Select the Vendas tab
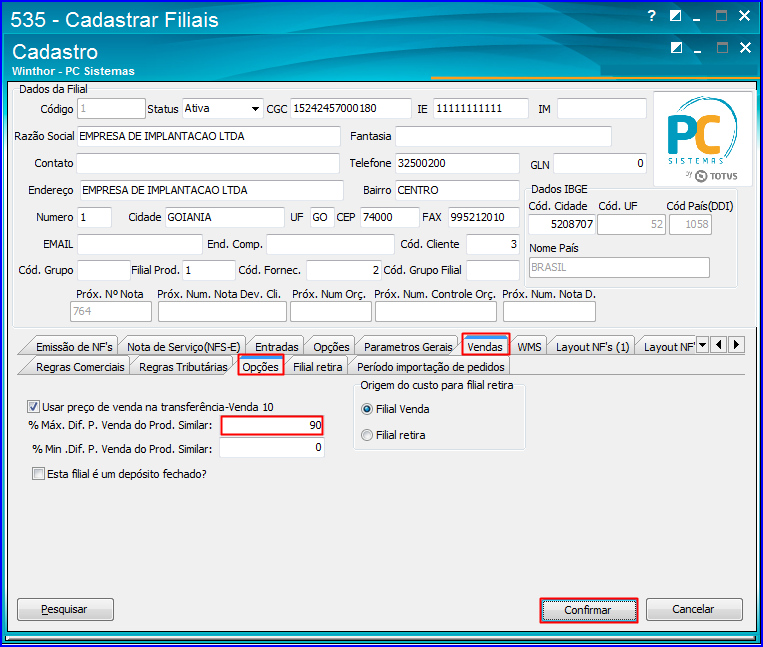The height and width of the screenshot is (647, 763). (x=485, y=346)
